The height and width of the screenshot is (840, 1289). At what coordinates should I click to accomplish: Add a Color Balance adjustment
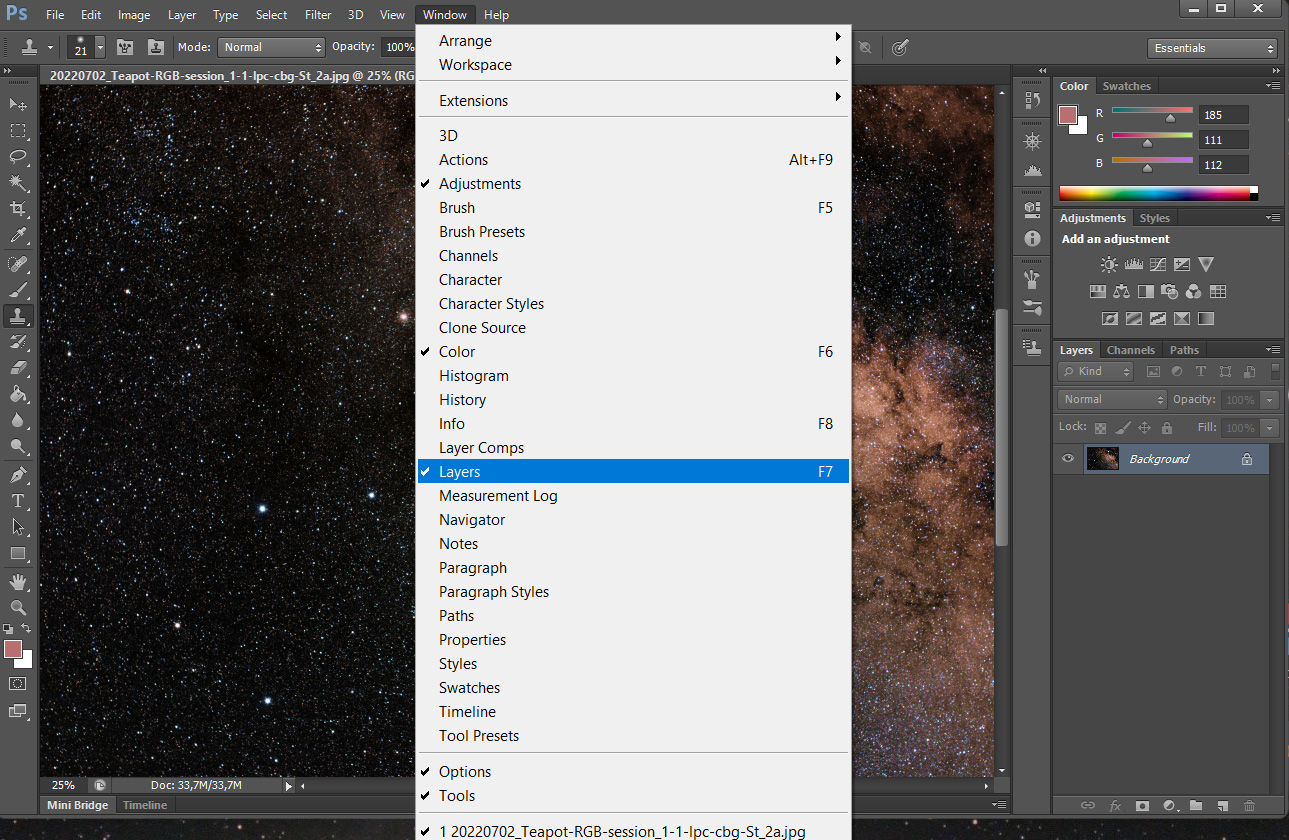[x=1121, y=292]
